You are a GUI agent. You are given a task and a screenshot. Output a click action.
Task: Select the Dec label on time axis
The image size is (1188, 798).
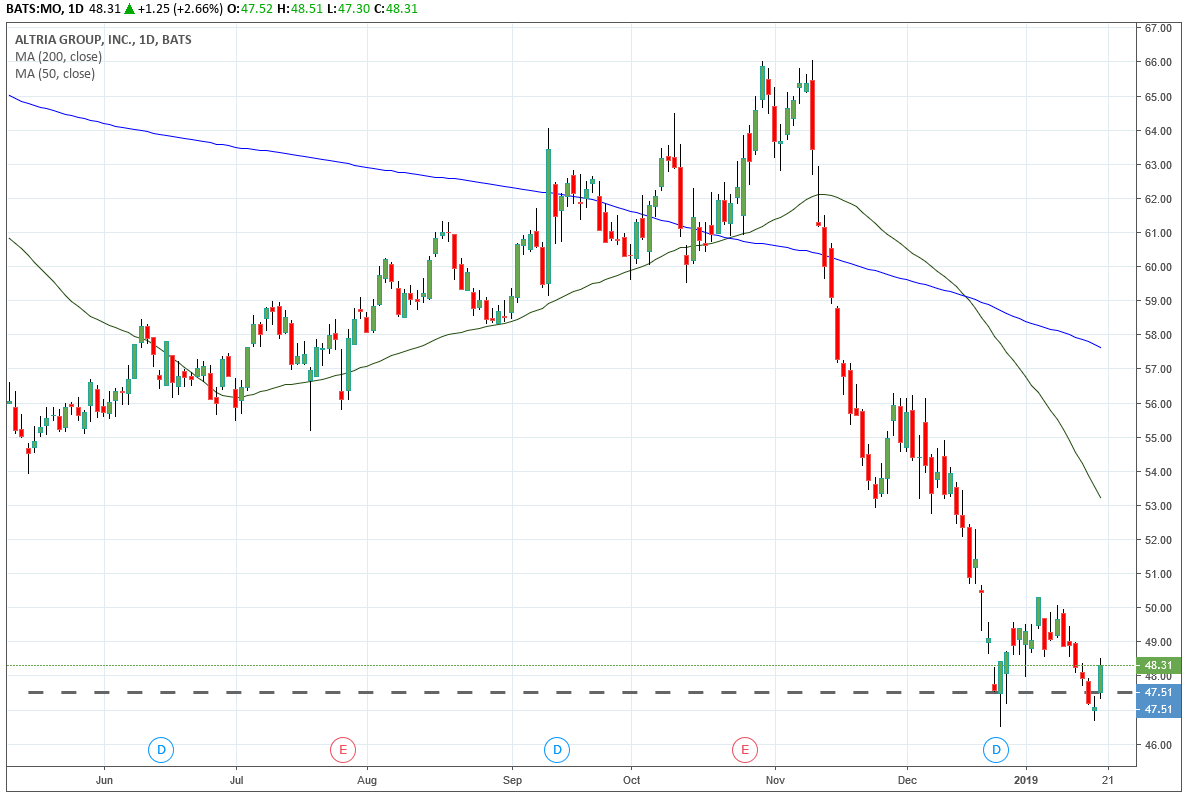[x=906, y=780]
